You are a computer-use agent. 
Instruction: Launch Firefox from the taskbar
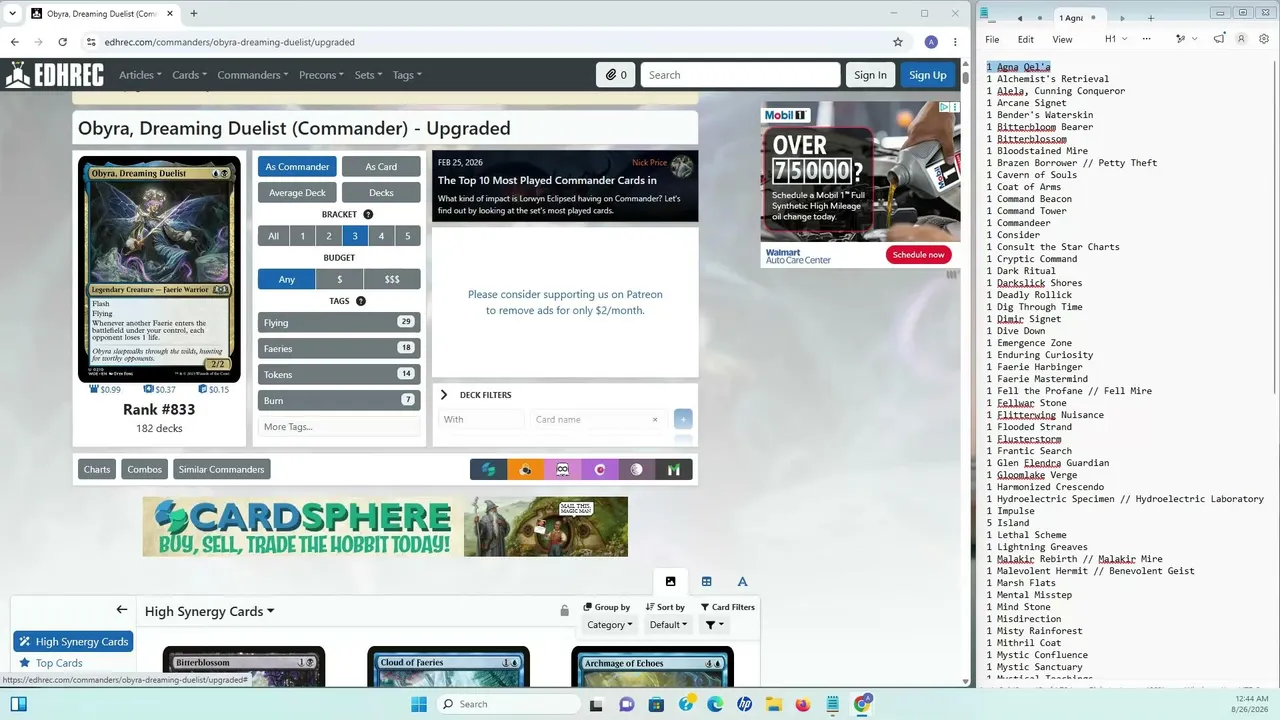(x=803, y=704)
